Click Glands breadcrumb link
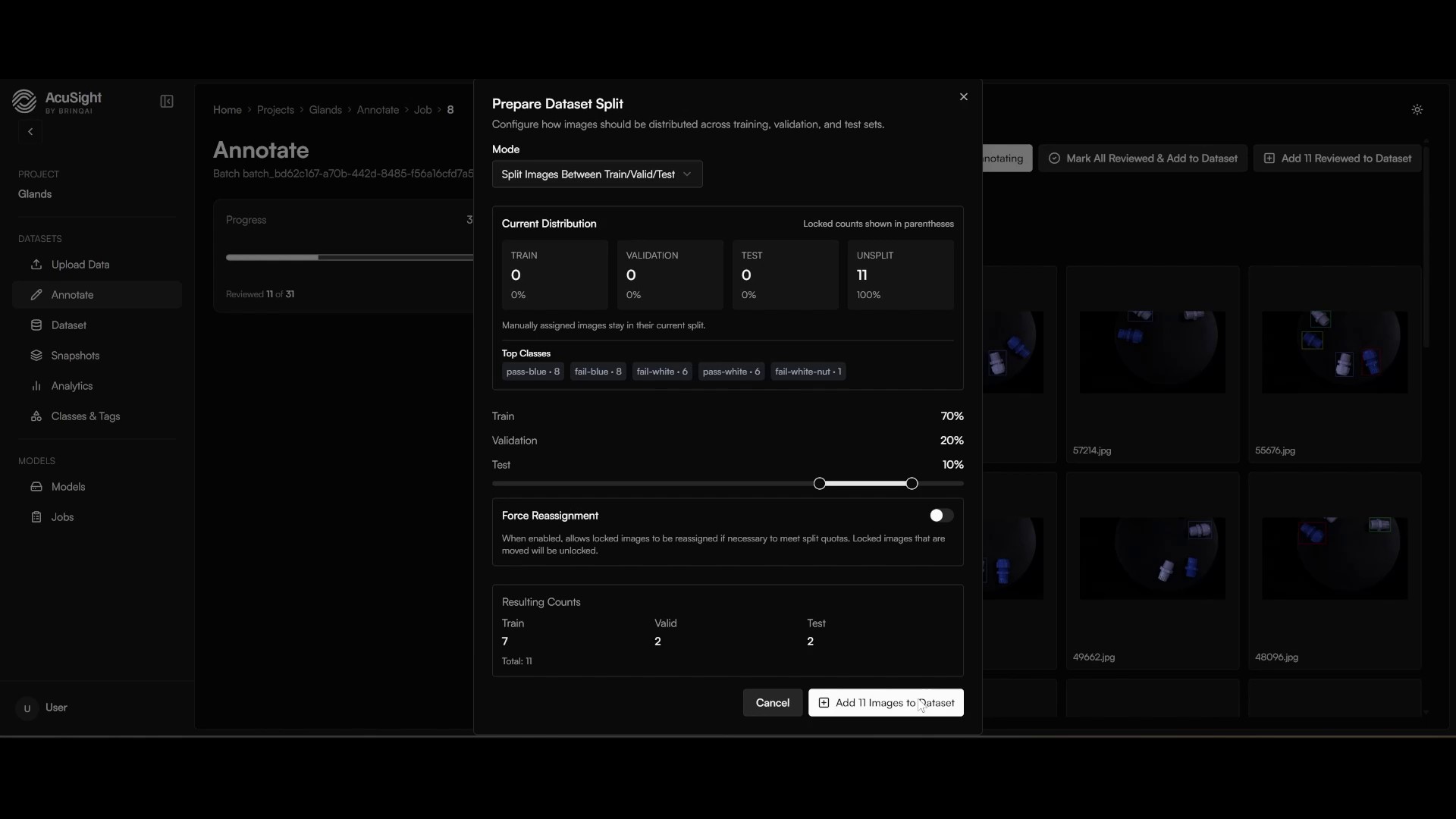 click(325, 110)
